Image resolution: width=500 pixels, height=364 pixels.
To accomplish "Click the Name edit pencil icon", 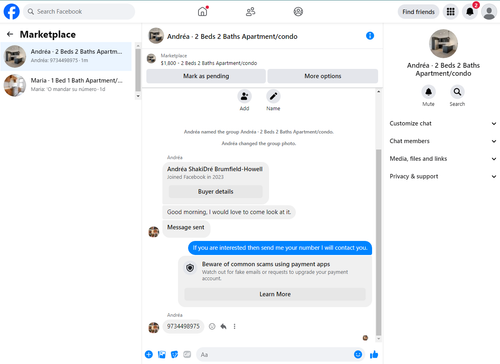I will (273, 97).
